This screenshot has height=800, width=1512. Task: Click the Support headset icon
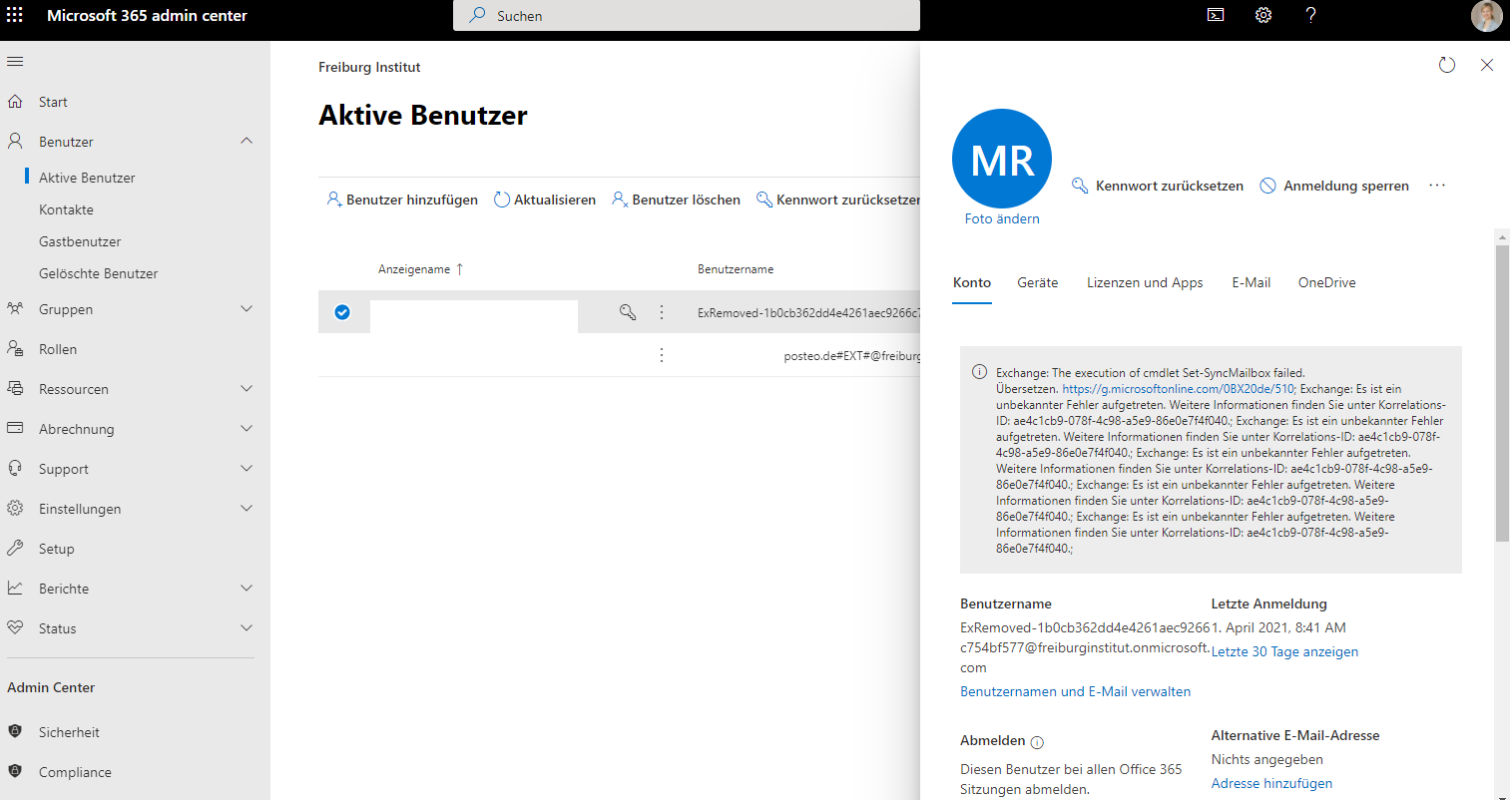coord(15,469)
